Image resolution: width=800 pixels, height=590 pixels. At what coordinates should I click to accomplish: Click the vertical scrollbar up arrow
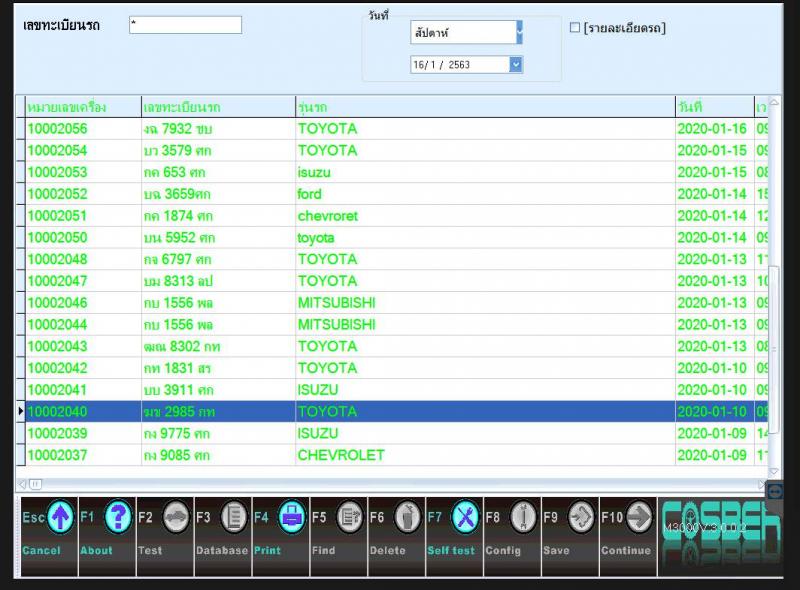pyautogui.click(x=774, y=103)
